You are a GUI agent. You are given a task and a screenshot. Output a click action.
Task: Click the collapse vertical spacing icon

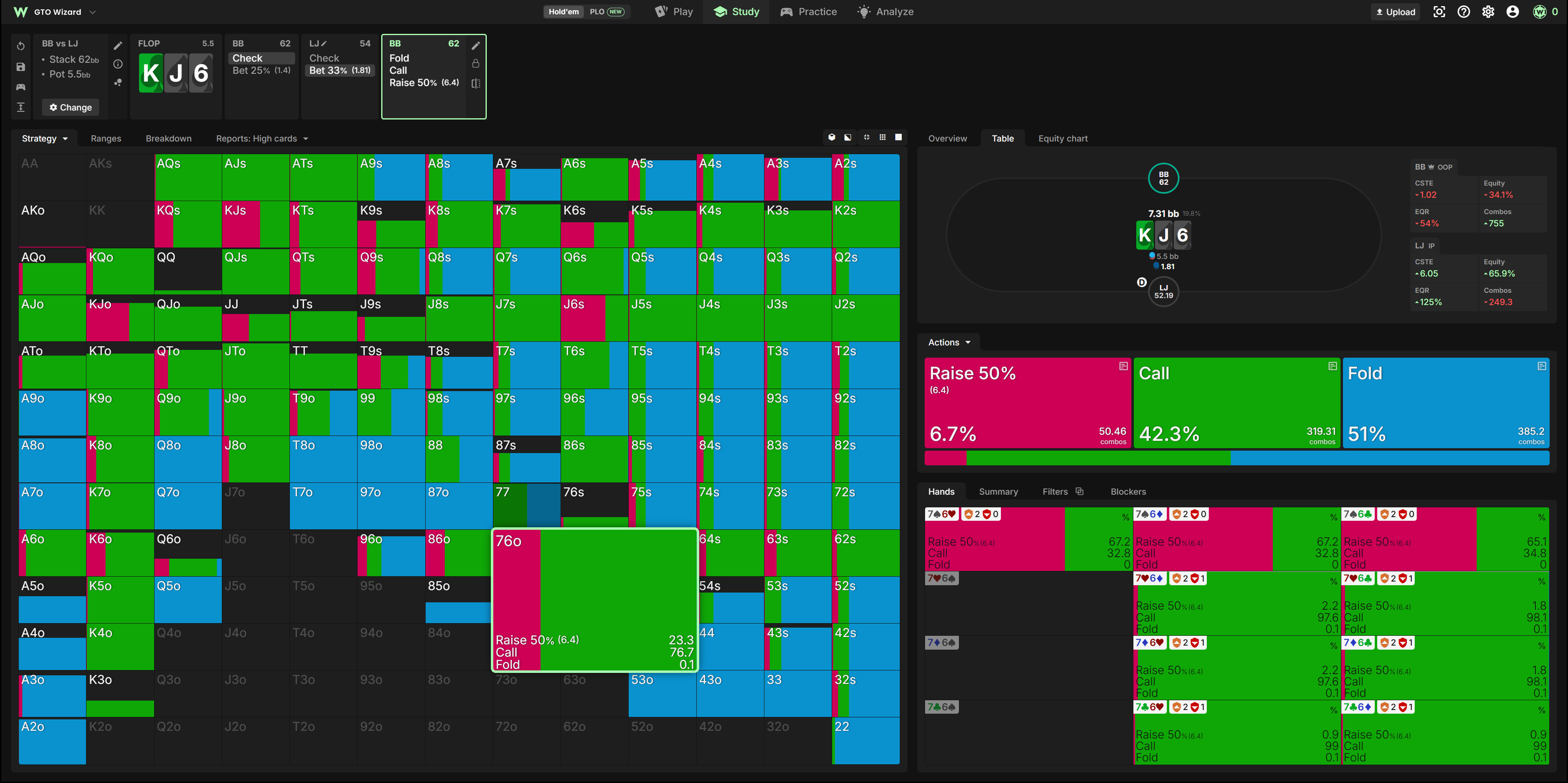21,107
